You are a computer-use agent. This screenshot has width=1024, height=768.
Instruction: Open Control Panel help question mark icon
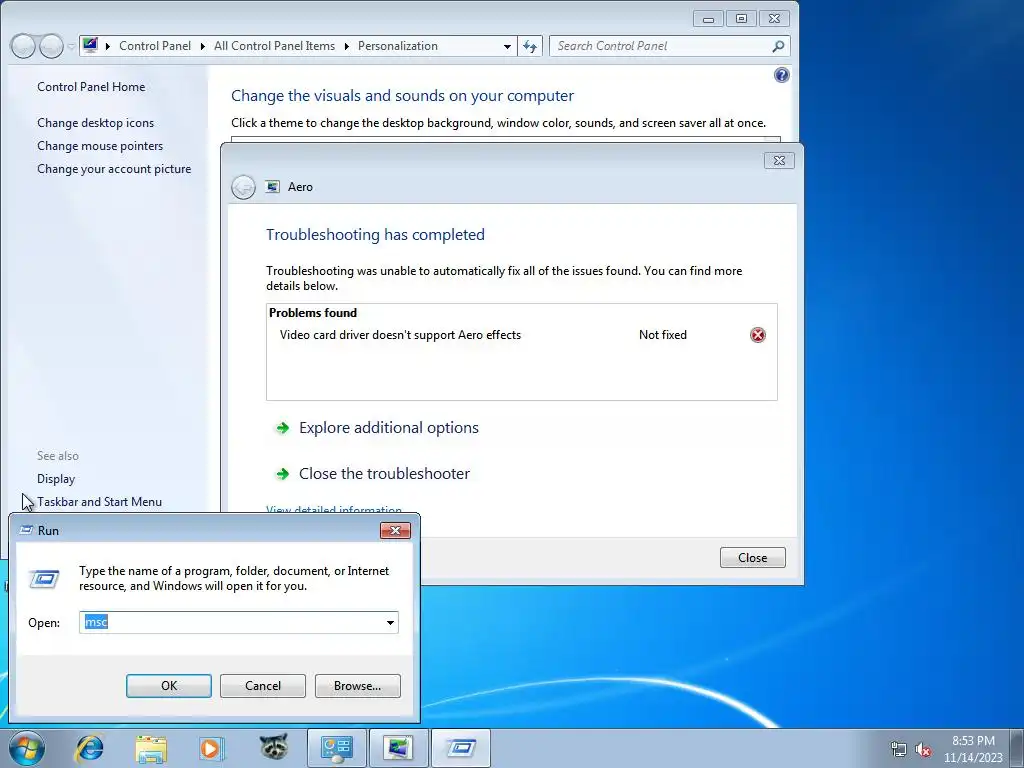tap(782, 75)
